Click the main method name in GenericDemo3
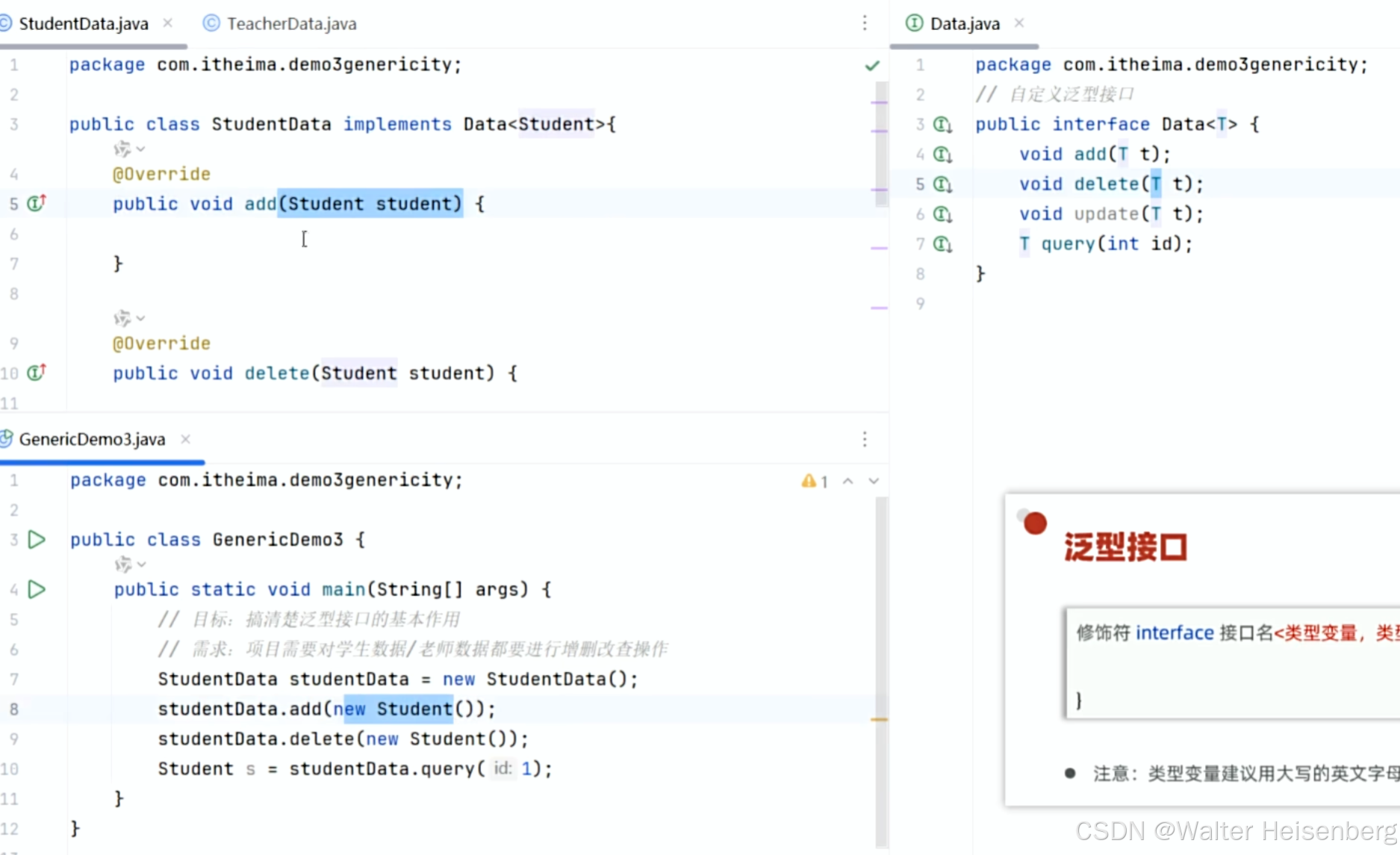 coord(343,589)
